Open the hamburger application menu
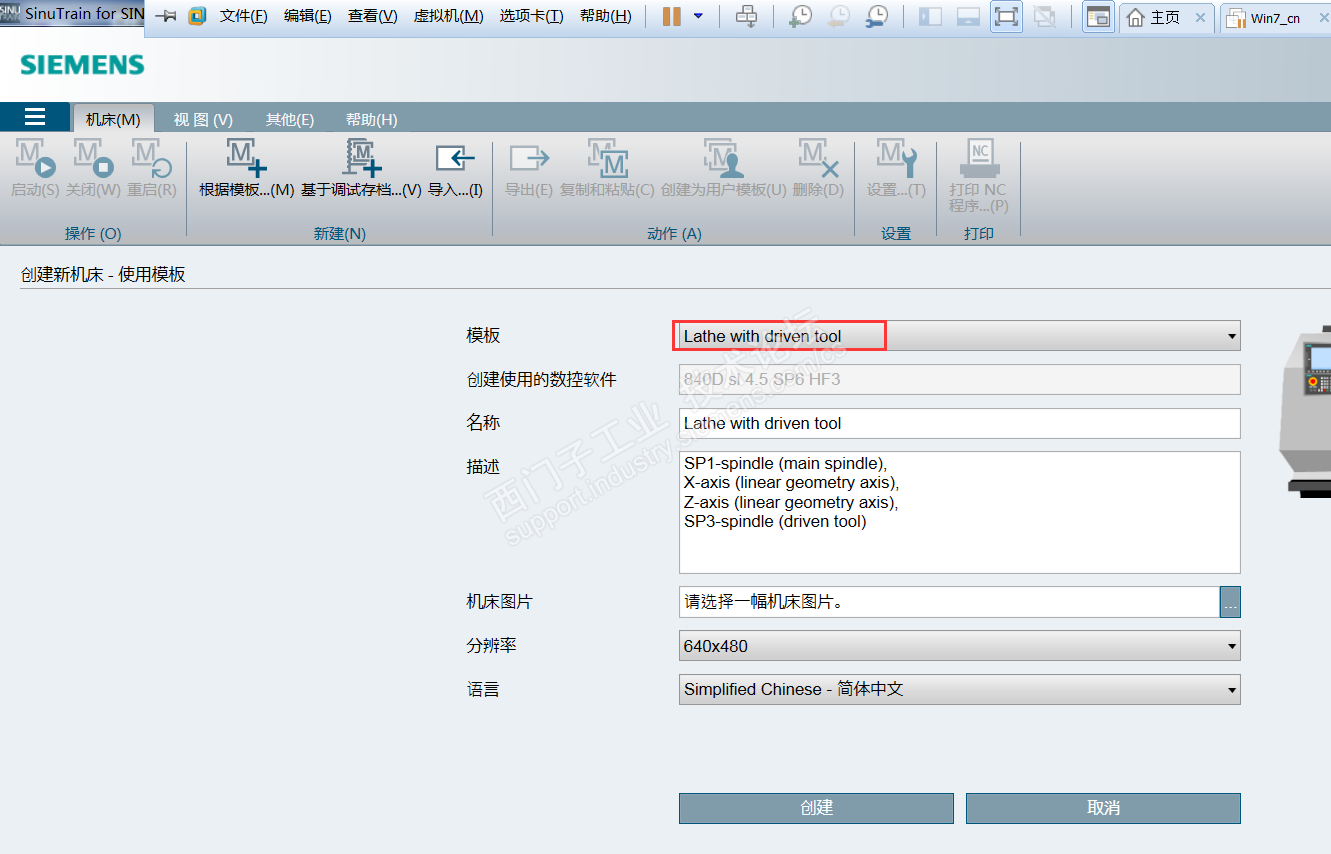Viewport: 1331px width, 854px height. click(35, 117)
